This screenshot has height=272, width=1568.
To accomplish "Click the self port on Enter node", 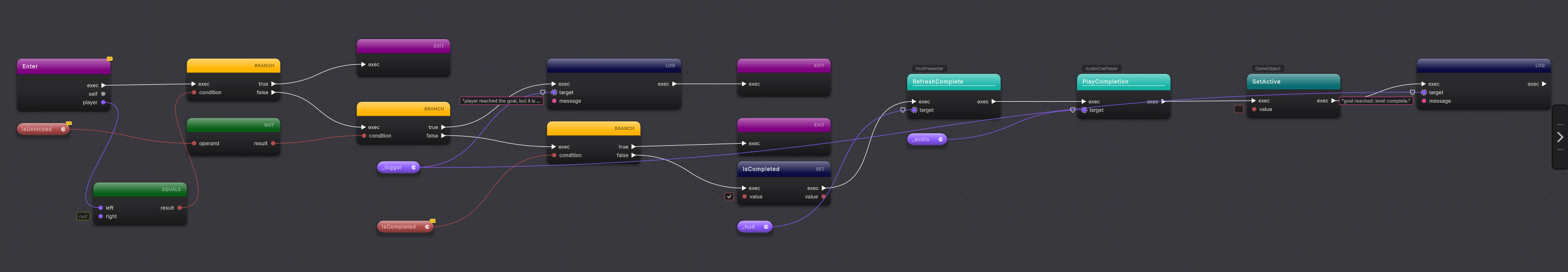I will pyautogui.click(x=103, y=94).
